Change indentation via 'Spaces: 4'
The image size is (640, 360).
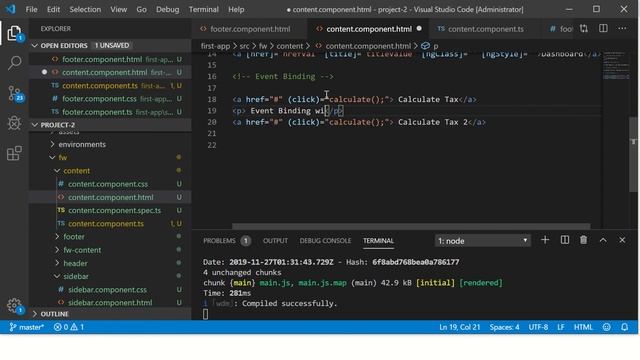[x=504, y=327]
